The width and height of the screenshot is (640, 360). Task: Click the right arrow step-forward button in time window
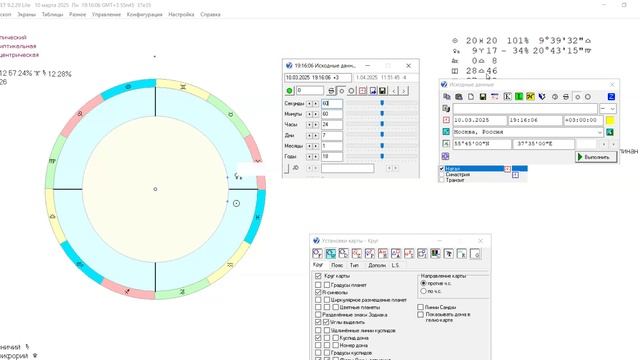(403, 91)
